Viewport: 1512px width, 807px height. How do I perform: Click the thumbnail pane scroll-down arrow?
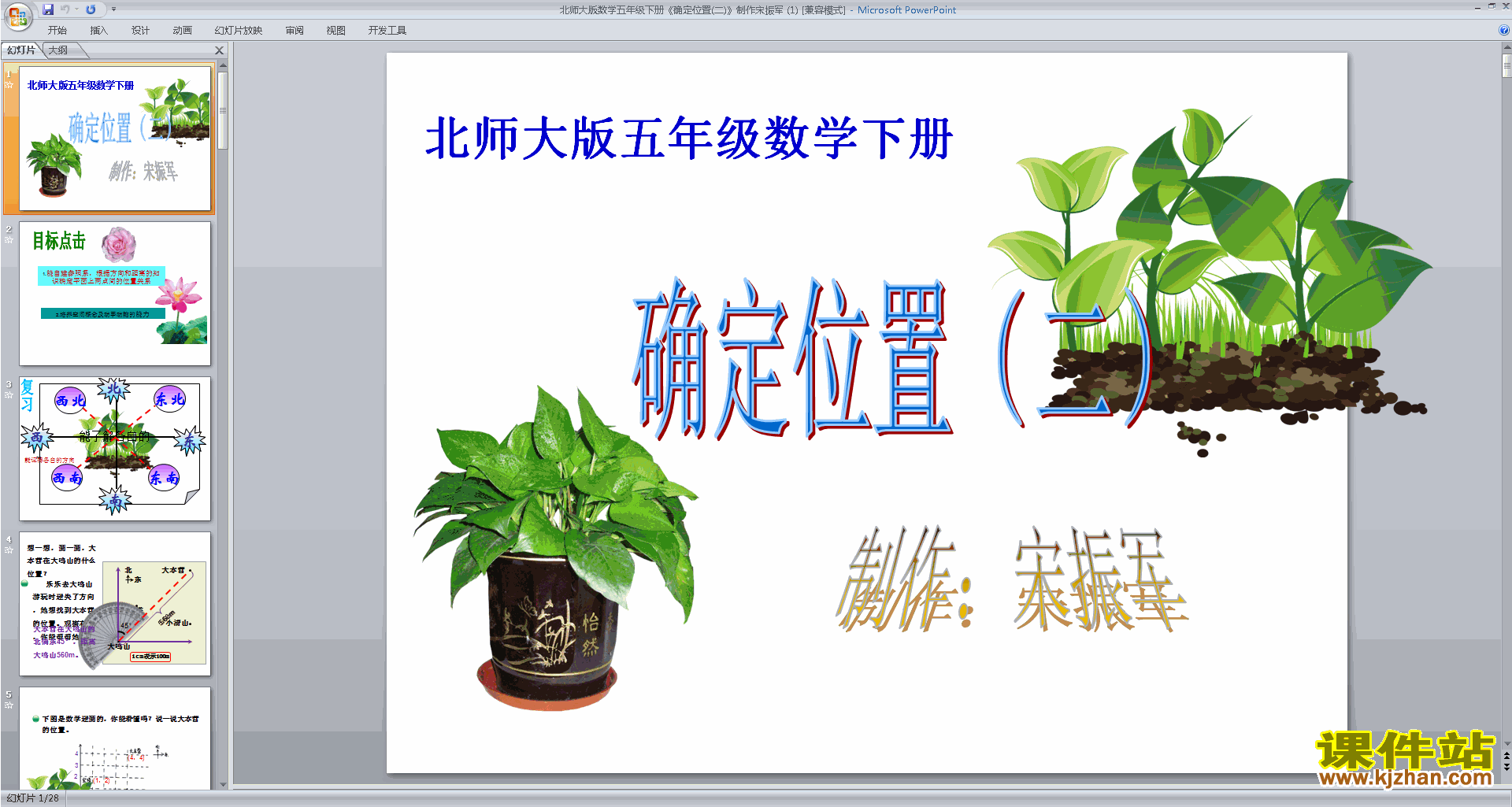coord(223,784)
